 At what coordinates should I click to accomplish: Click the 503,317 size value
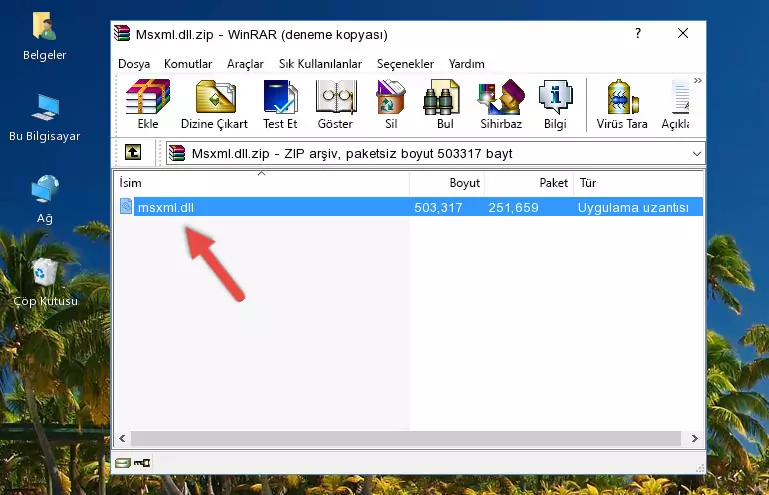[x=438, y=208]
